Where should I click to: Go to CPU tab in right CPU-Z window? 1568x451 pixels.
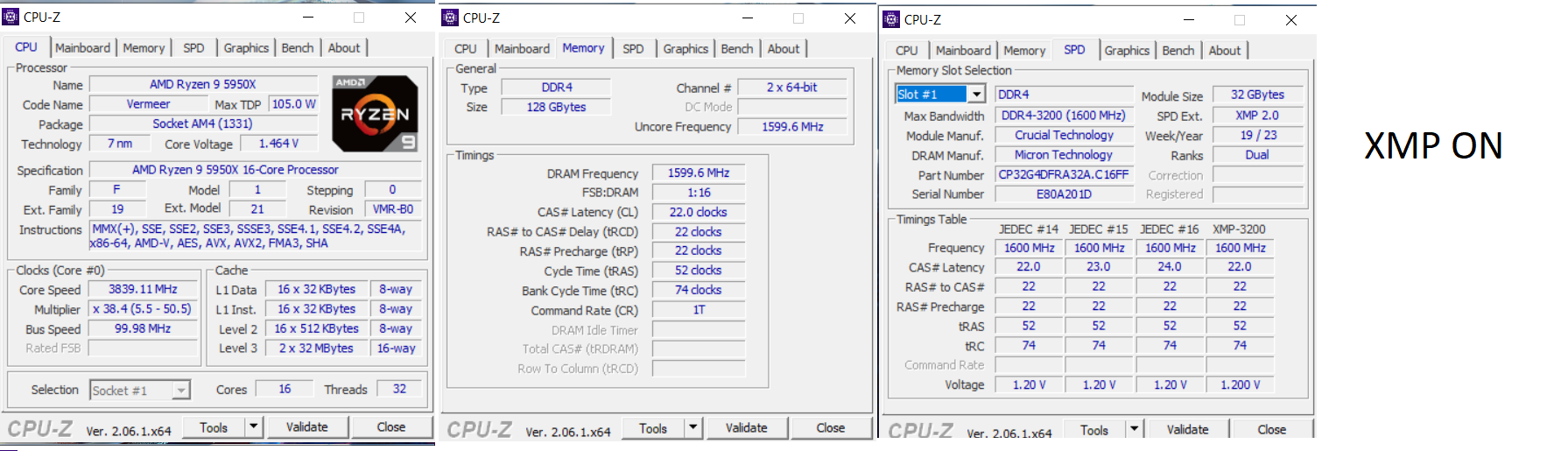pyautogui.click(x=907, y=51)
